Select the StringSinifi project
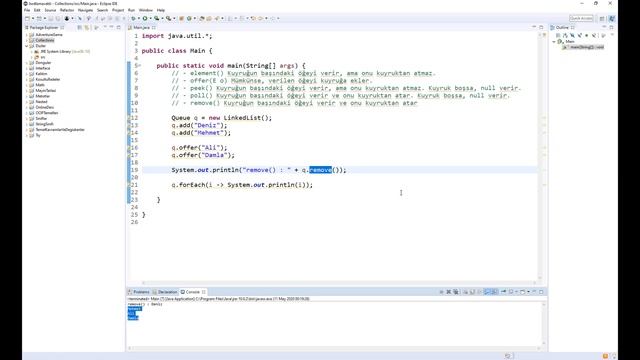Image resolution: width=640 pixels, height=360 pixels. pyautogui.click(x=44, y=124)
